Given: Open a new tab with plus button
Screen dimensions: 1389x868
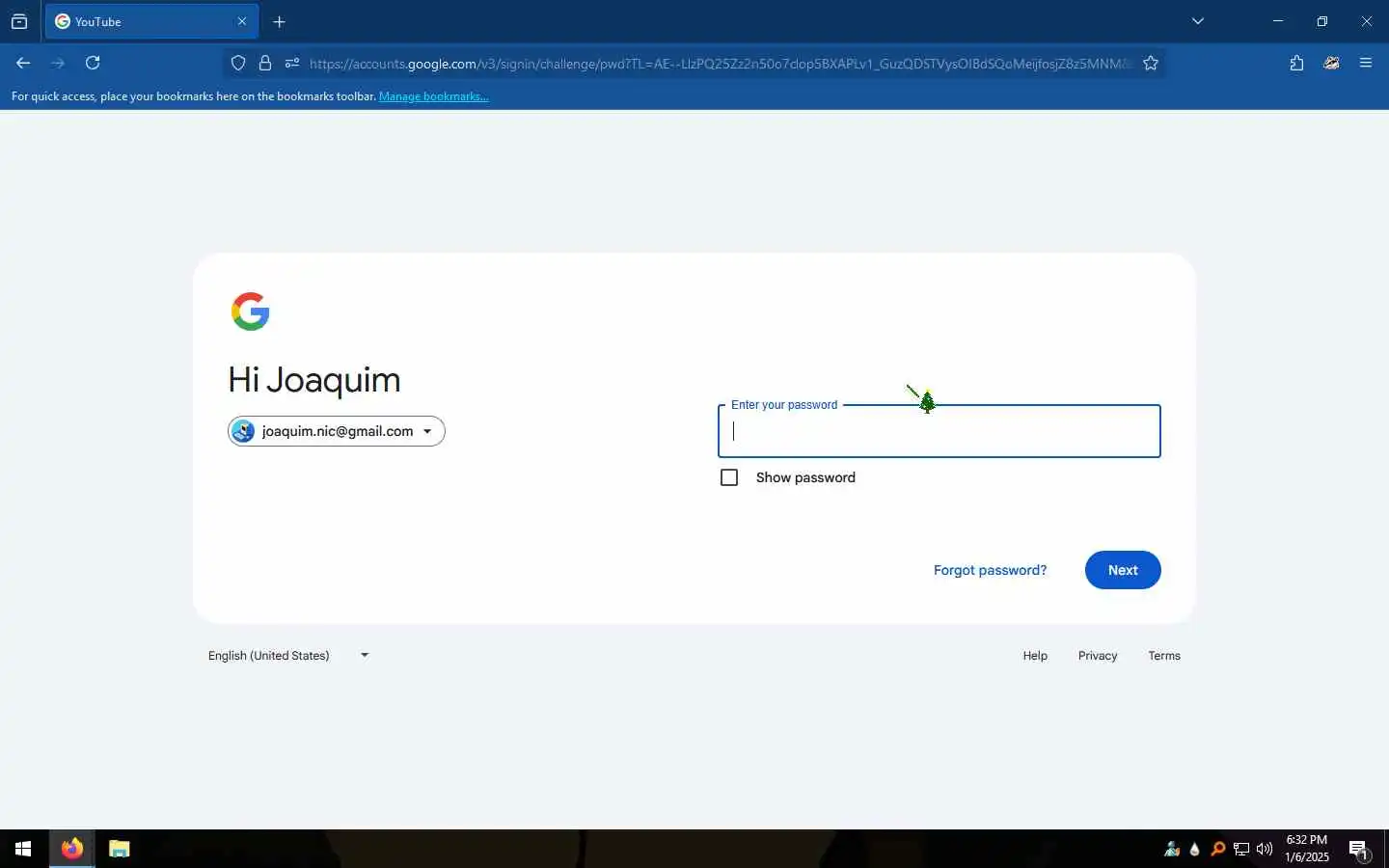Looking at the screenshot, I should (279, 21).
